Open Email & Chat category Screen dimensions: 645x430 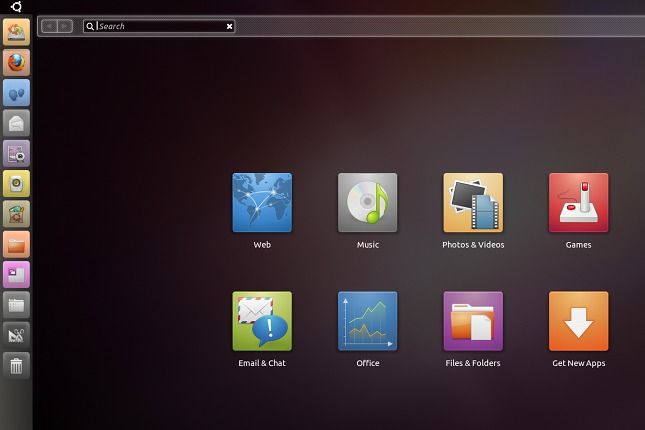point(262,321)
